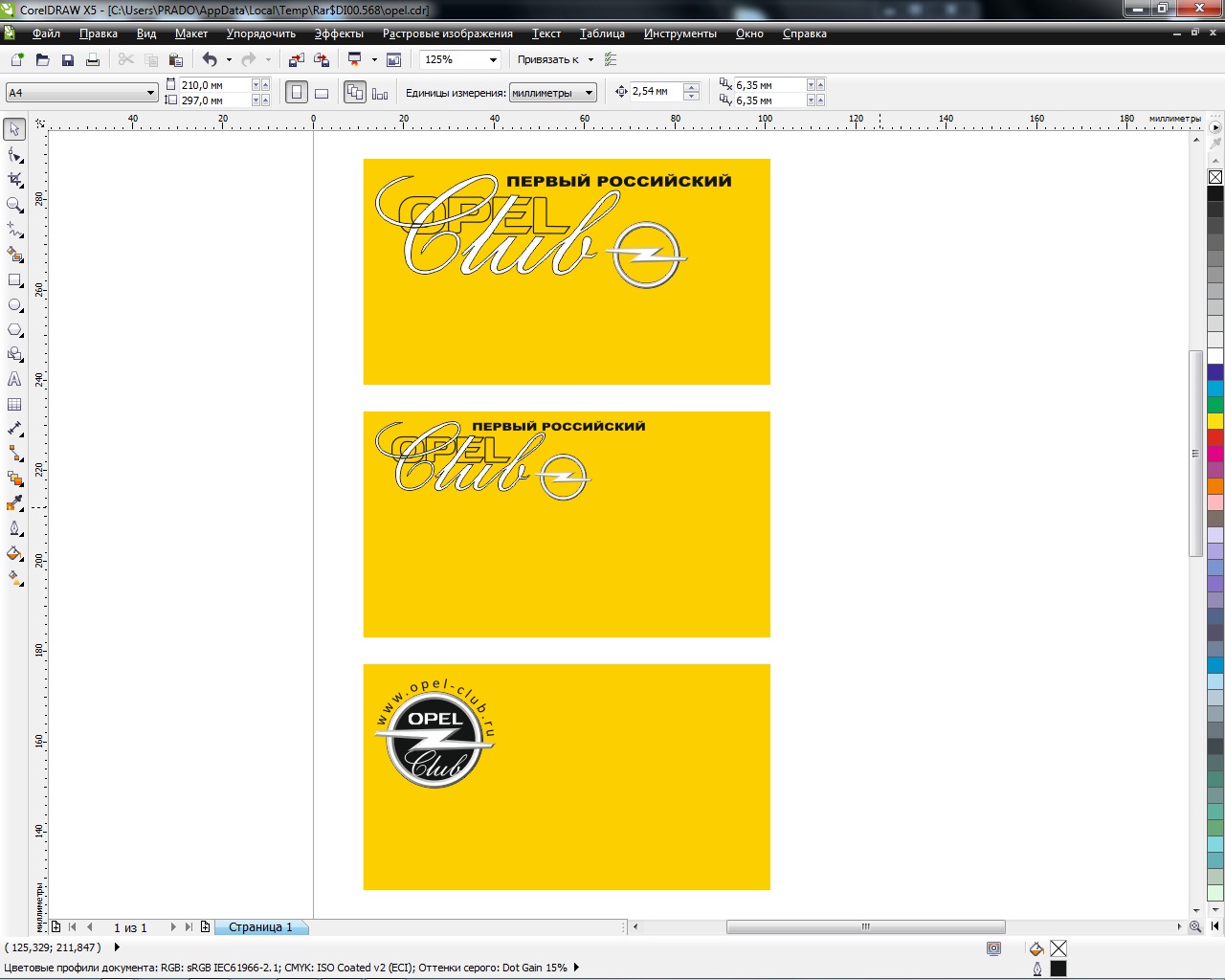Open the Файл menu
Viewport: 1225px width, 980px height.
[46, 33]
